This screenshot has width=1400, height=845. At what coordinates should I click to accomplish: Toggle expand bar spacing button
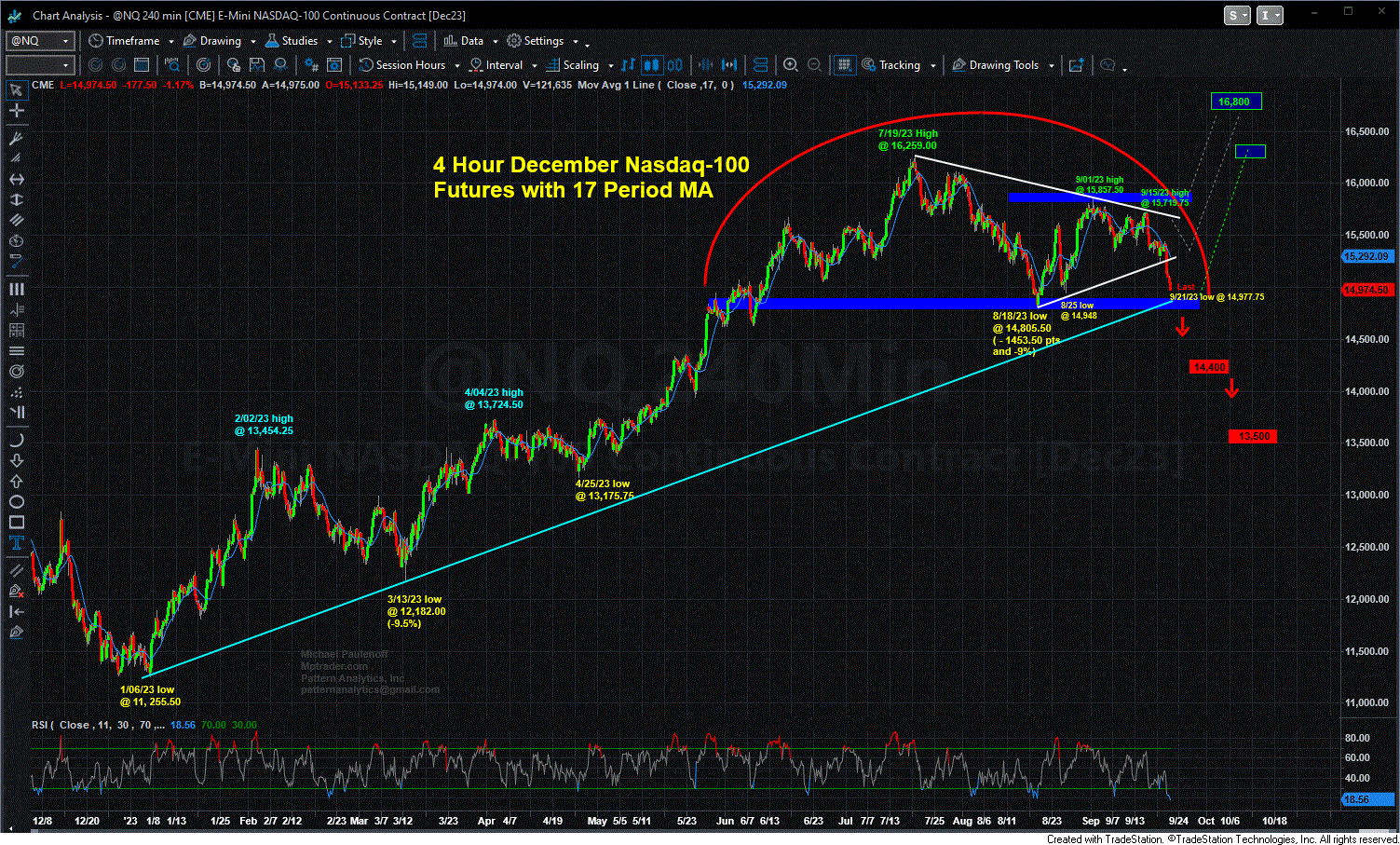[x=731, y=65]
